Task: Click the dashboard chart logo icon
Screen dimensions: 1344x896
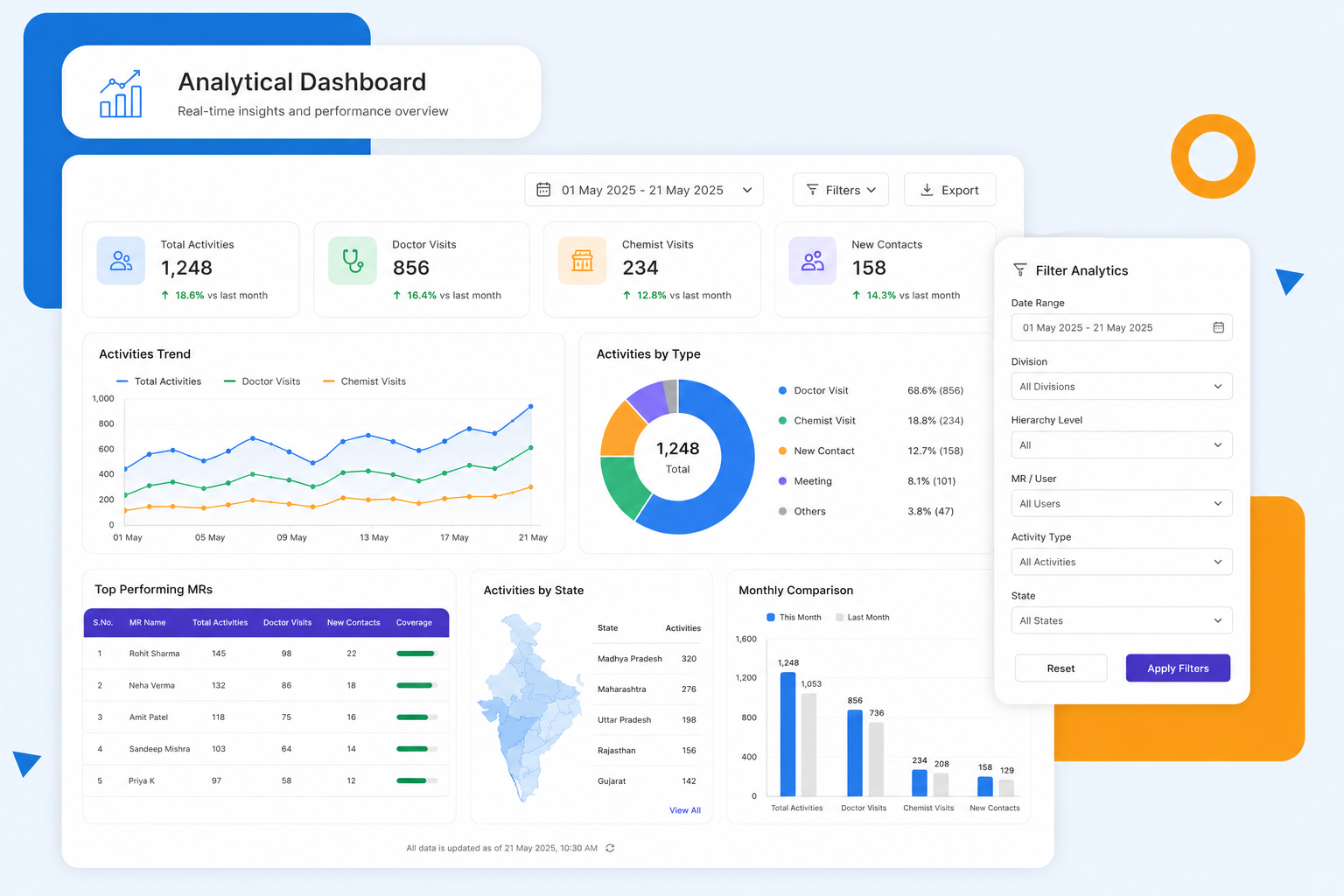Action: pos(121,94)
